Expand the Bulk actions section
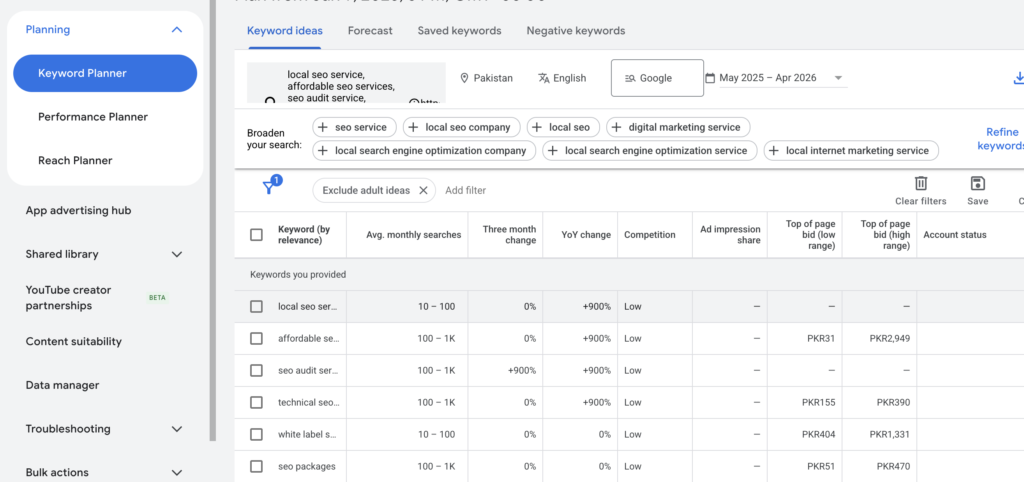The image size is (1024, 482). pos(176,472)
